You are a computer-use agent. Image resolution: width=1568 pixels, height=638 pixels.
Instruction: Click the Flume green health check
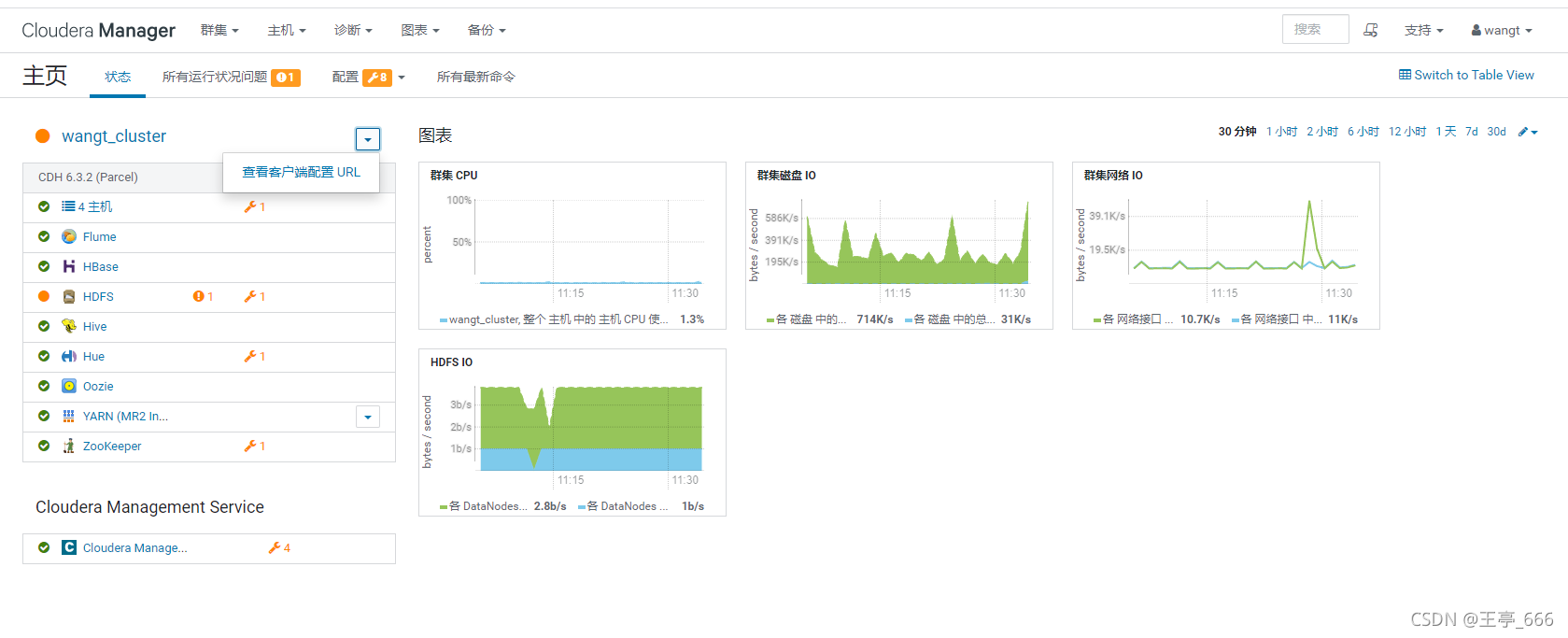[44, 236]
